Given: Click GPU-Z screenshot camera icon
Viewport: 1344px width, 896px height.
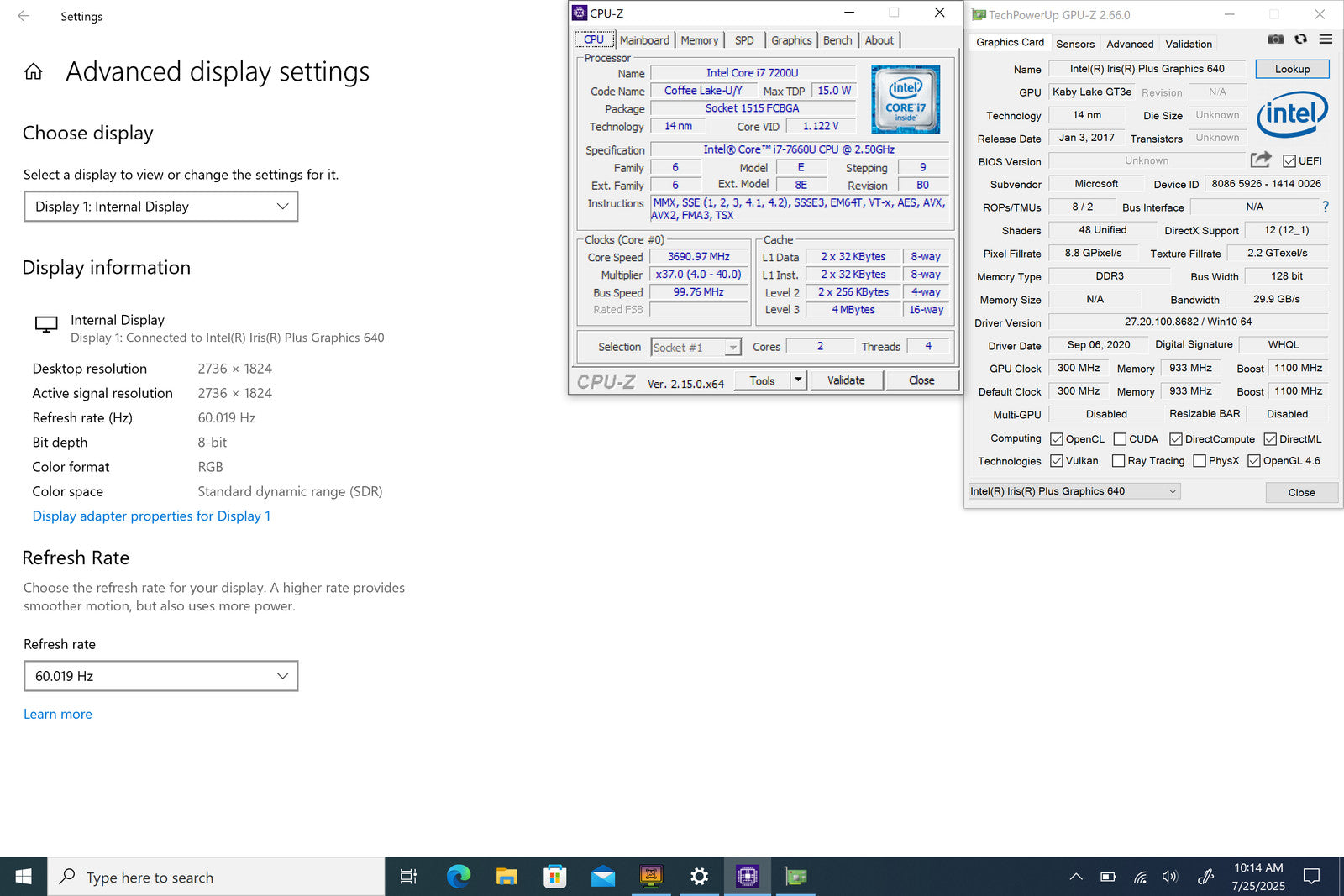Looking at the screenshot, I should tap(1275, 39).
